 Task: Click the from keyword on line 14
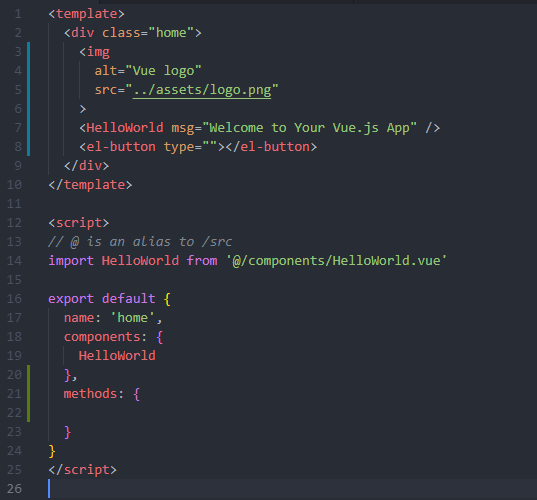coord(202,261)
